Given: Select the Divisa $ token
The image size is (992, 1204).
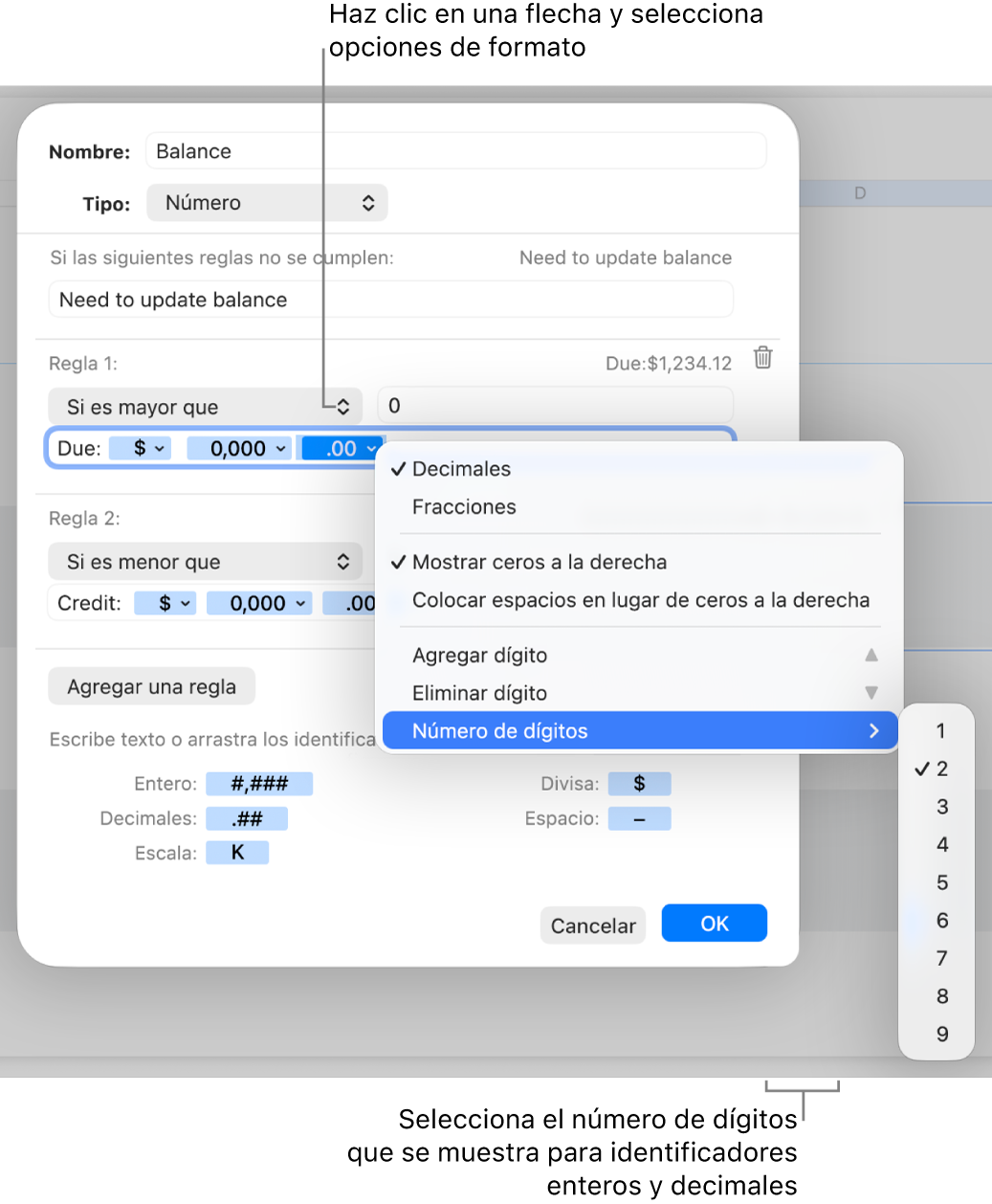Looking at the screenshot, I should 639,783.
